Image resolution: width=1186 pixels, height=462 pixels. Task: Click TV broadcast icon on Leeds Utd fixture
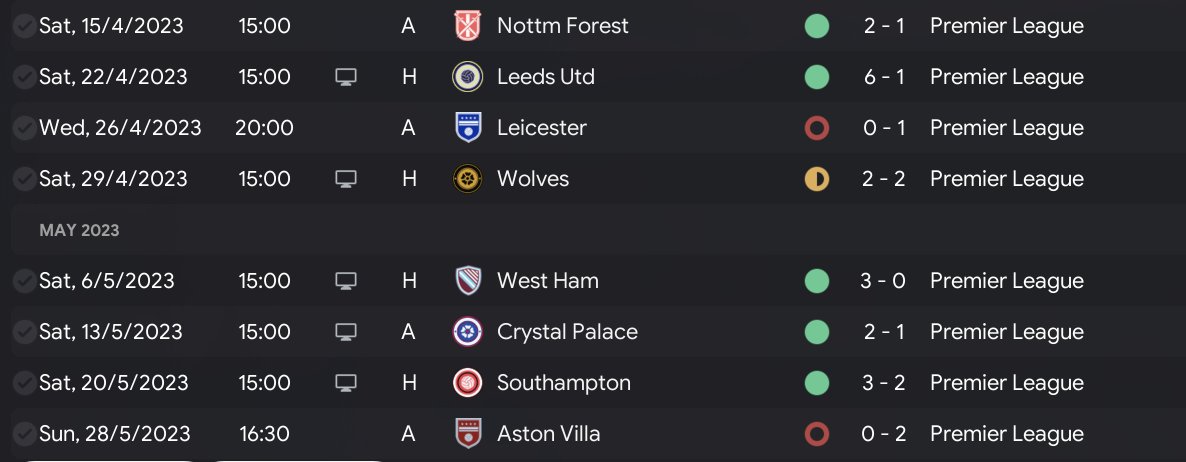[346, 77]
